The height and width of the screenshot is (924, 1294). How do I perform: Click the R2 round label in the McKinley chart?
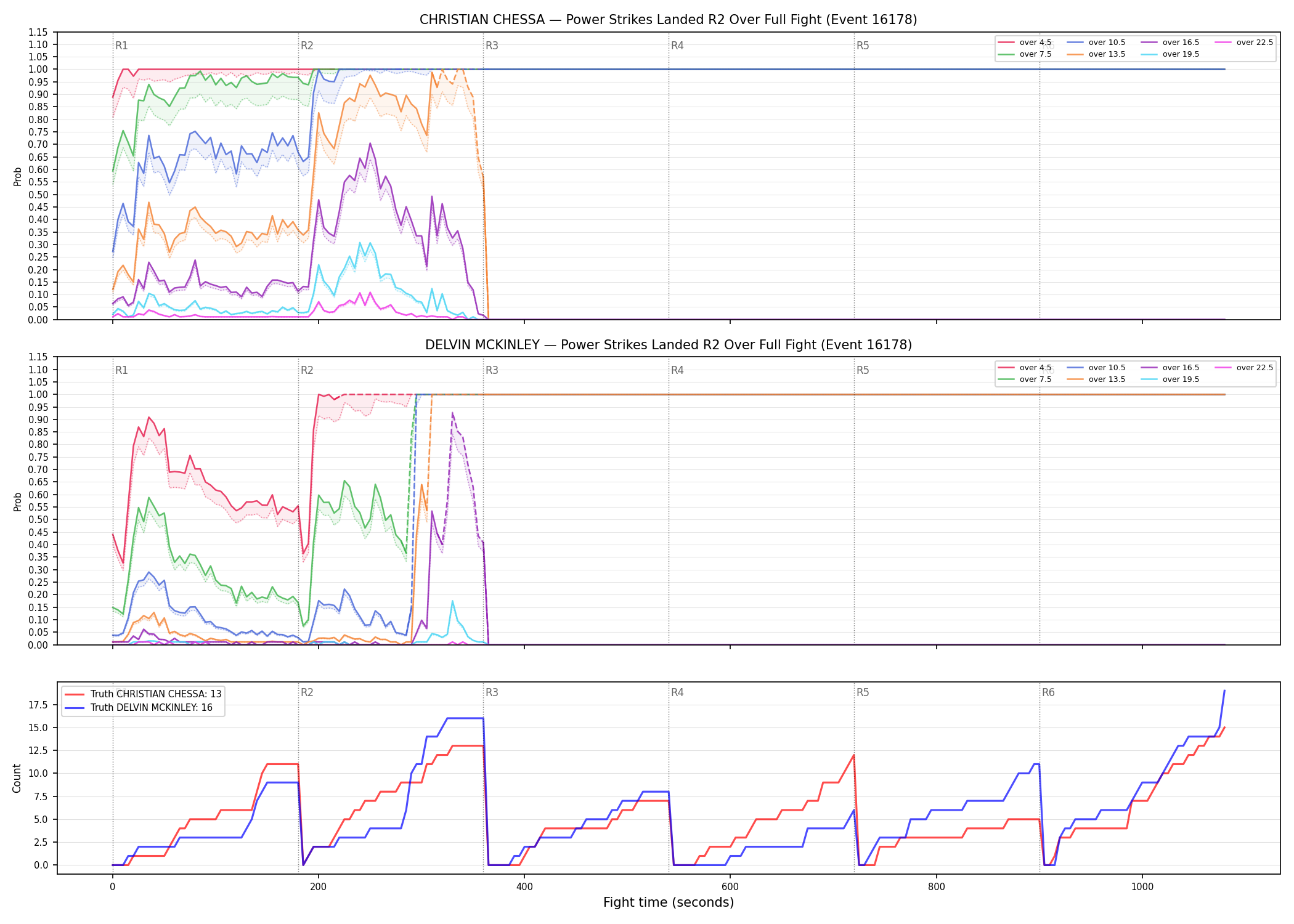(307, 370)
